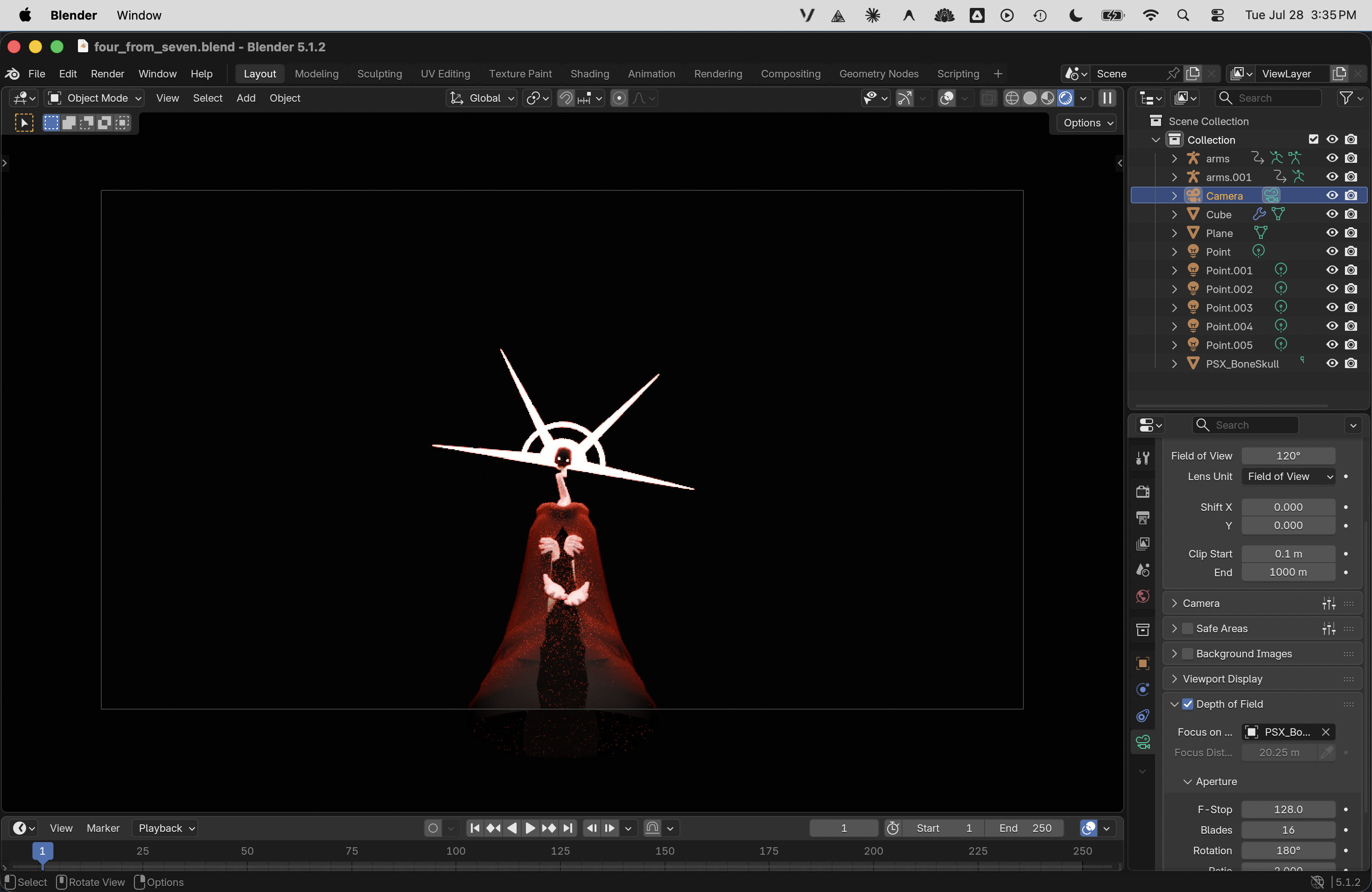Switch to the Shading workspace tab
The width and height of the screenshot is (1372, 892).
(590, 74)
